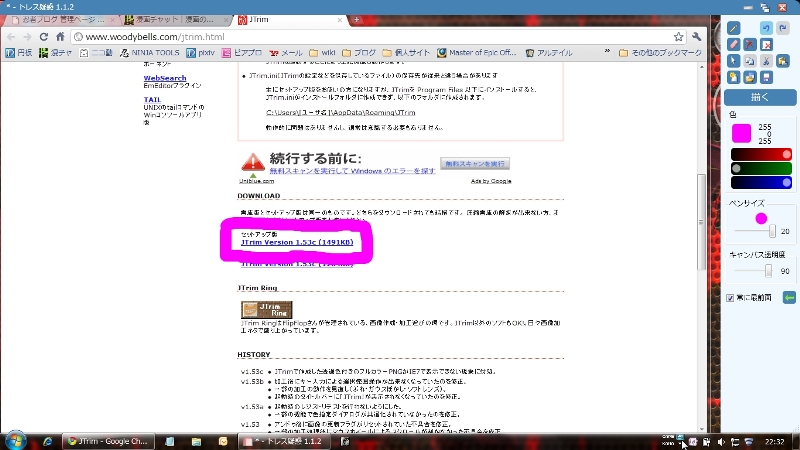Open the メール bookmark

pos(286,53)
